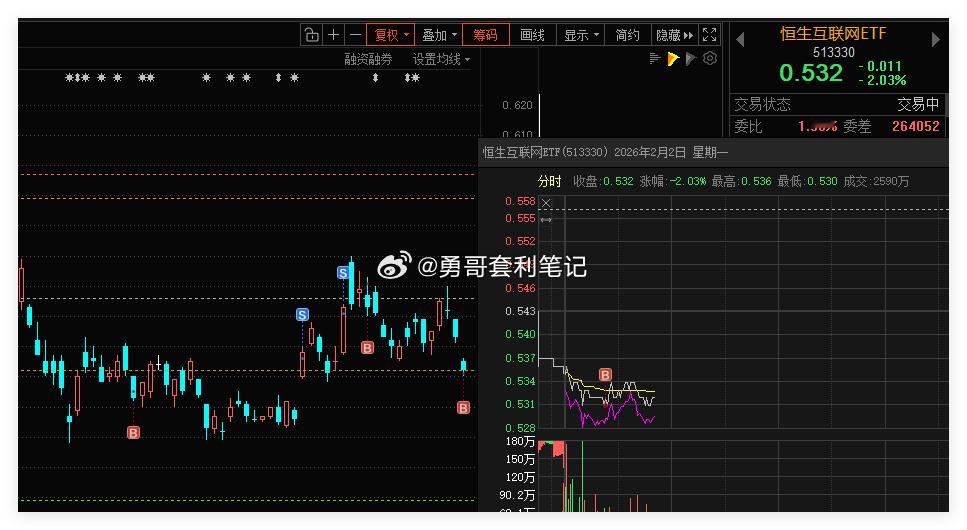Open 设置均线 moving average dropdown
The width and height of the screenshot is (967, 530).
click(x=441, y=59)
